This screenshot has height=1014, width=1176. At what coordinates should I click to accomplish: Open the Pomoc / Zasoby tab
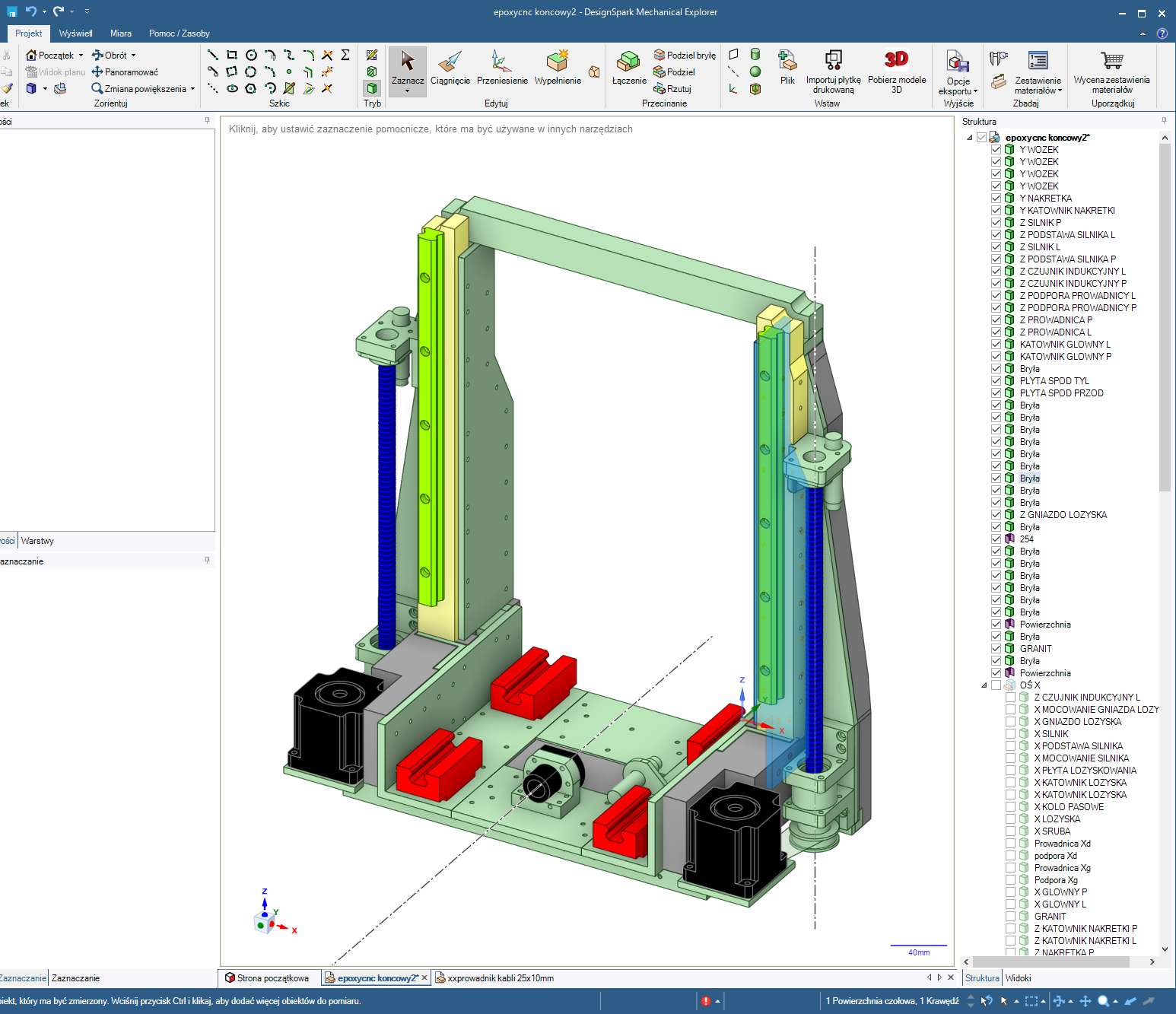pos(180,33)
